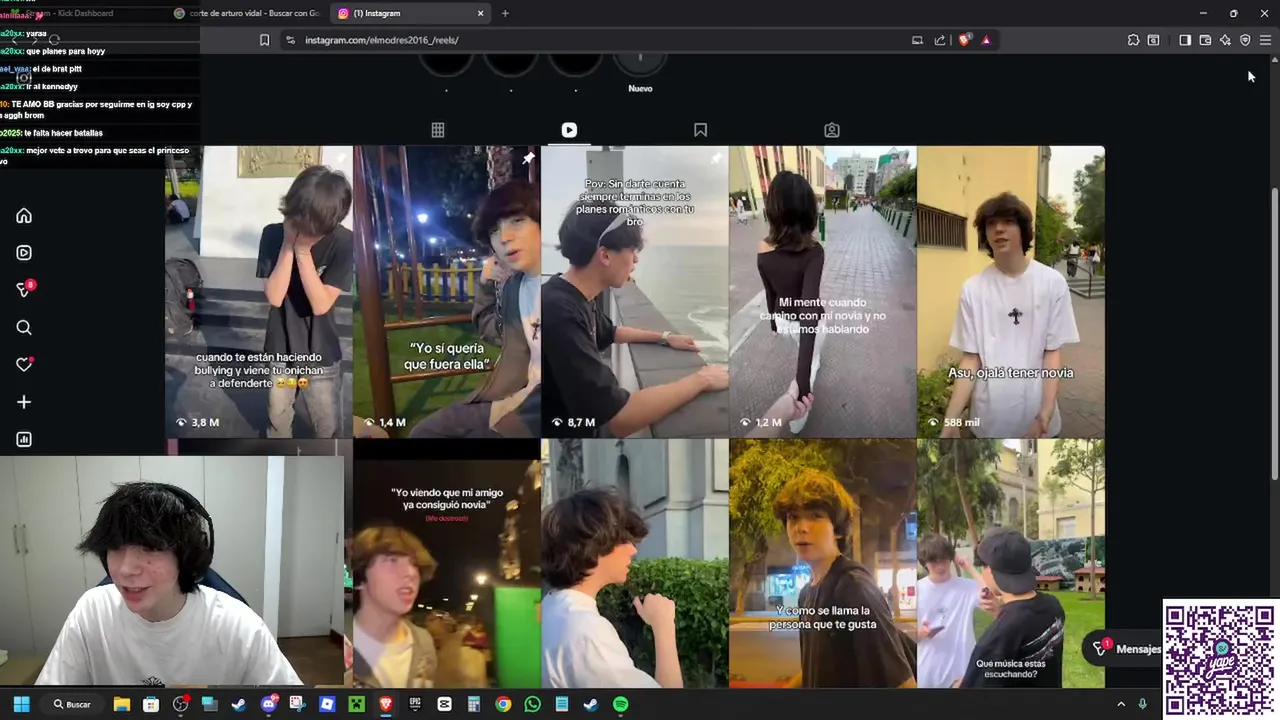Switch to the saved bookmark tab
The image size is (1280, 720).
(x=700, y=130)
